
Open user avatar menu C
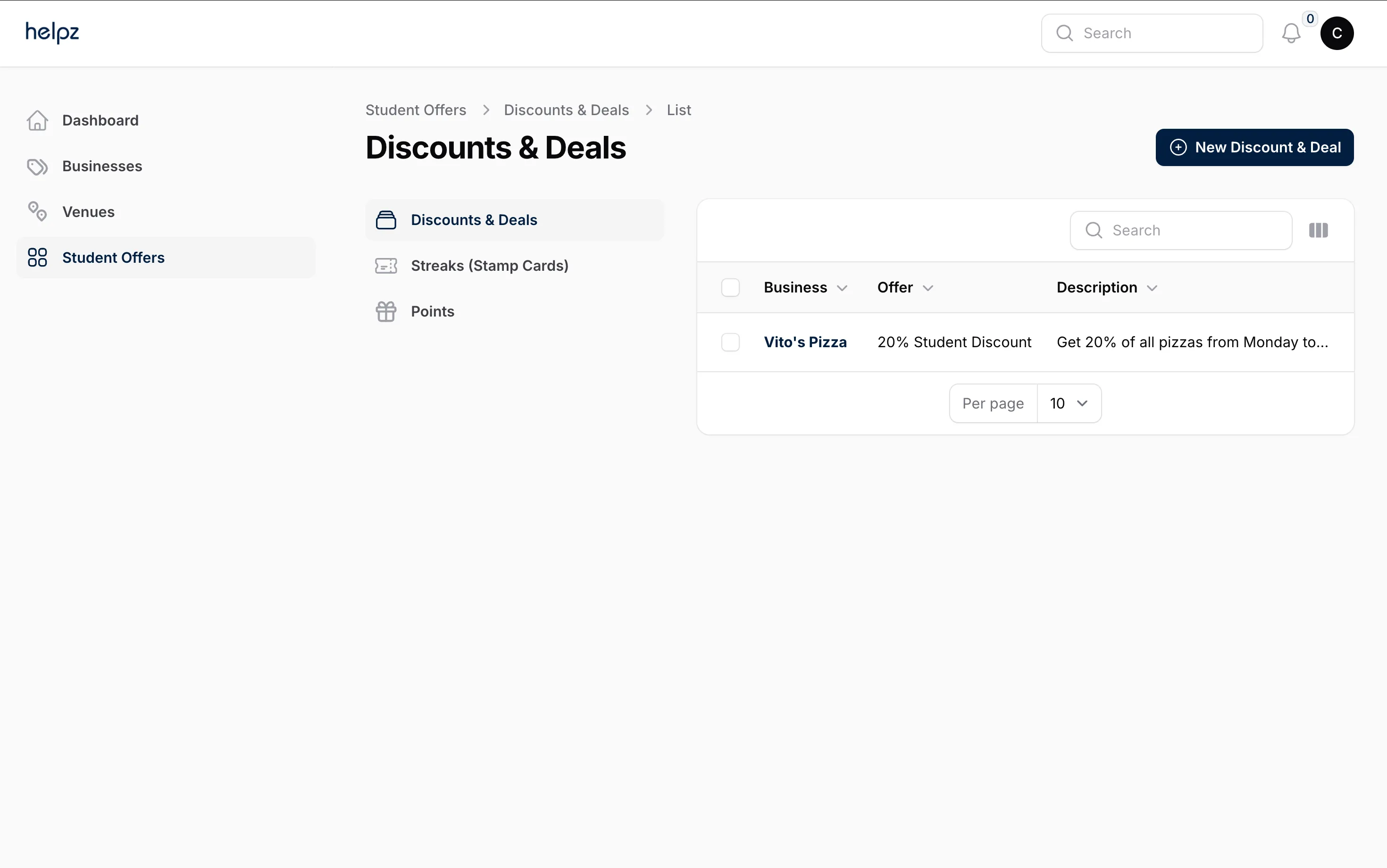tap(1337, 33)
